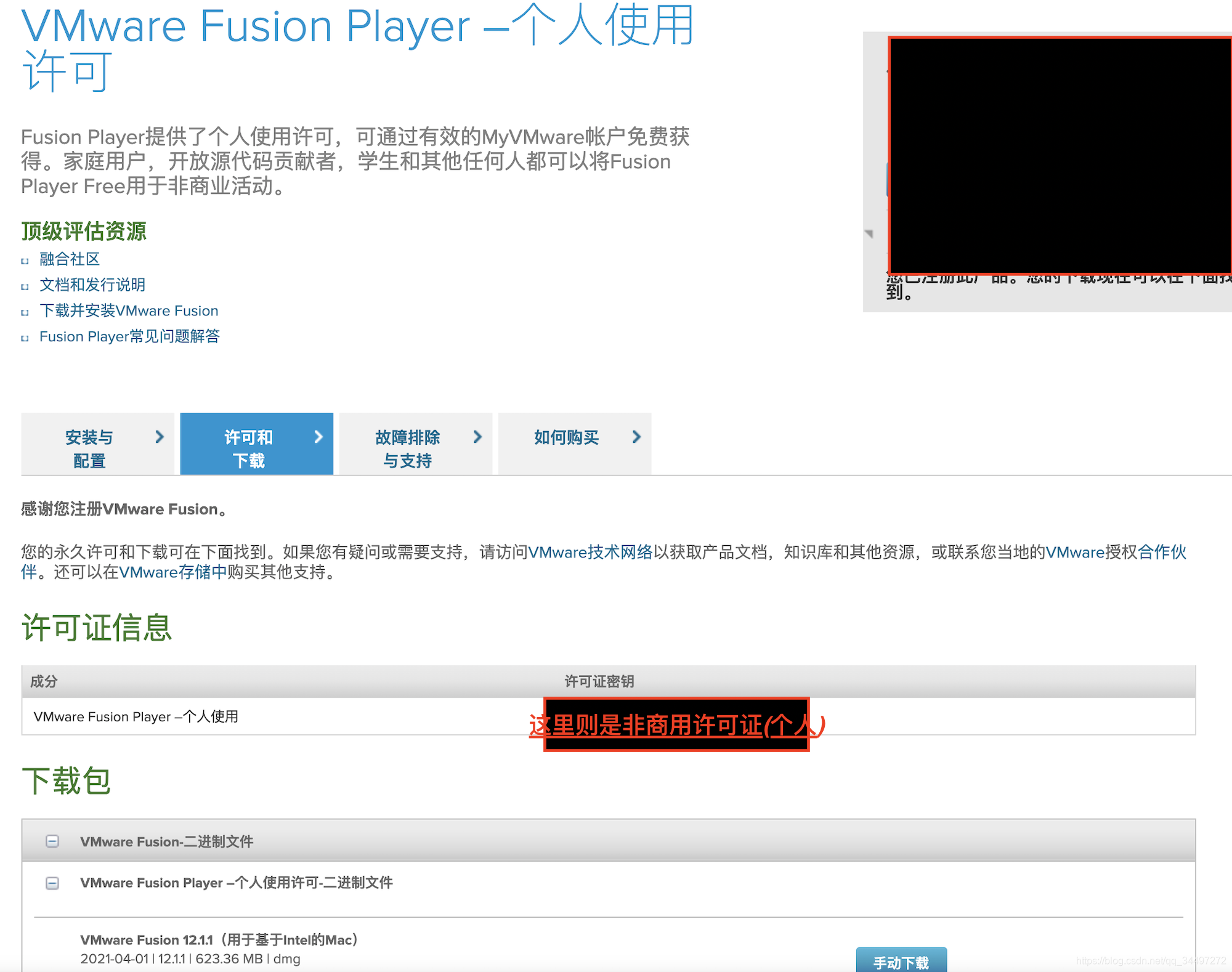Click chevron arrow on 如何购买 tab

pyautogui.click(x=636, y=437)
